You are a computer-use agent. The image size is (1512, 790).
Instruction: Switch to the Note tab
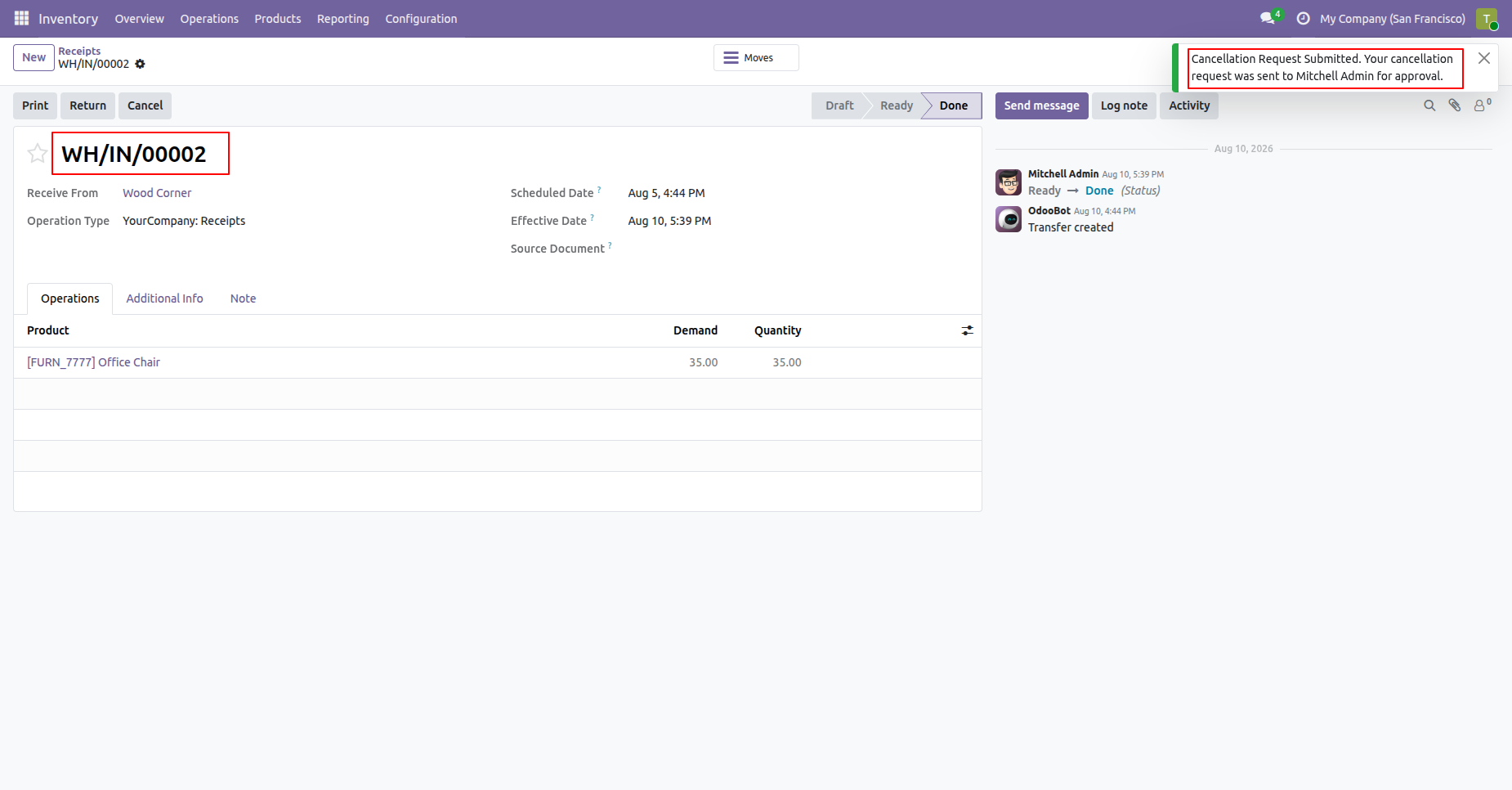[x=243, y=298]
